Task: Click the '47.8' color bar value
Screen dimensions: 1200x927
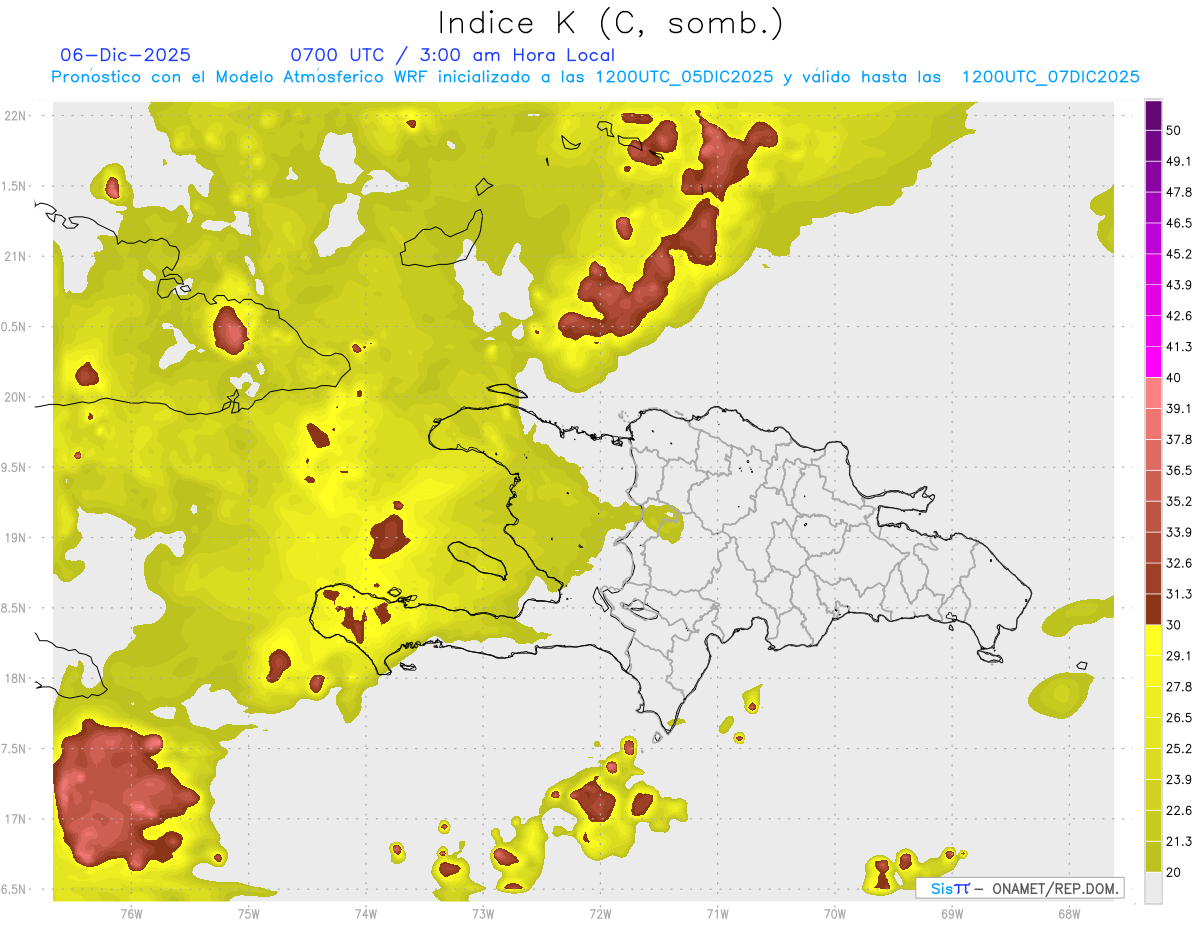Action: coord(1179,192)
